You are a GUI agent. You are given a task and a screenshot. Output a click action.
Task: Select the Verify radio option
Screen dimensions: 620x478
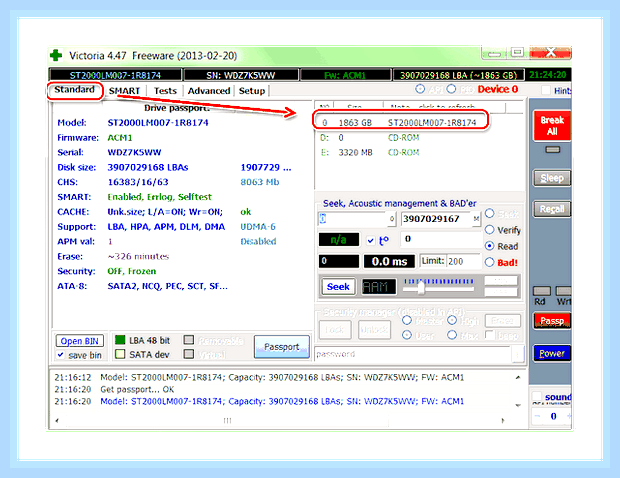[x=490, y=230]
